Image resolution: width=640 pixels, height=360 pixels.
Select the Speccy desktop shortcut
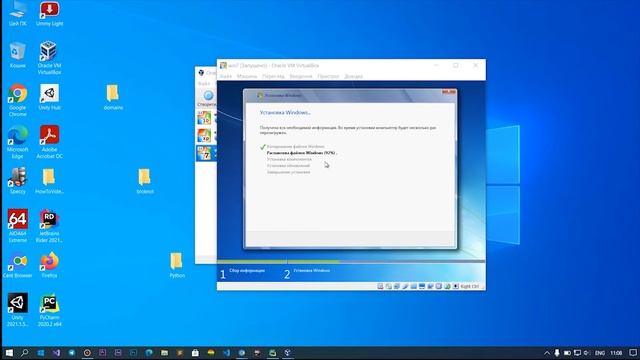pos(18,181)
